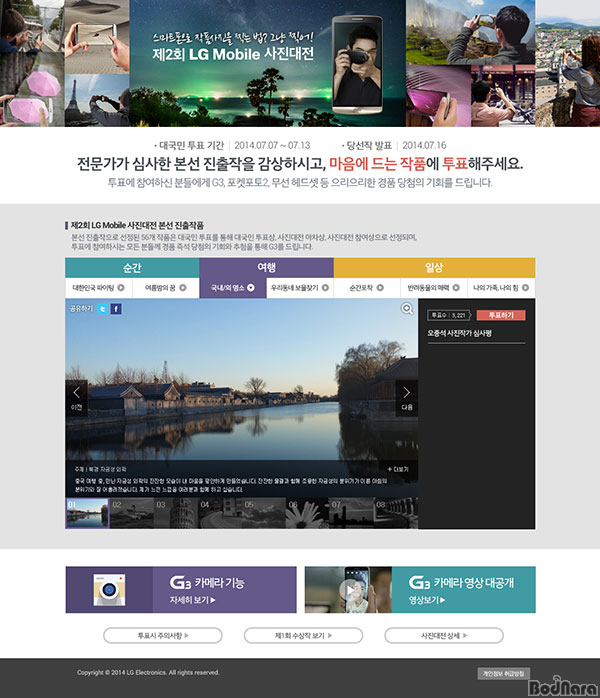Click the 제1회 수상작 보기 button
Screen dimensions: 600x698
click(x=303, y=635)
